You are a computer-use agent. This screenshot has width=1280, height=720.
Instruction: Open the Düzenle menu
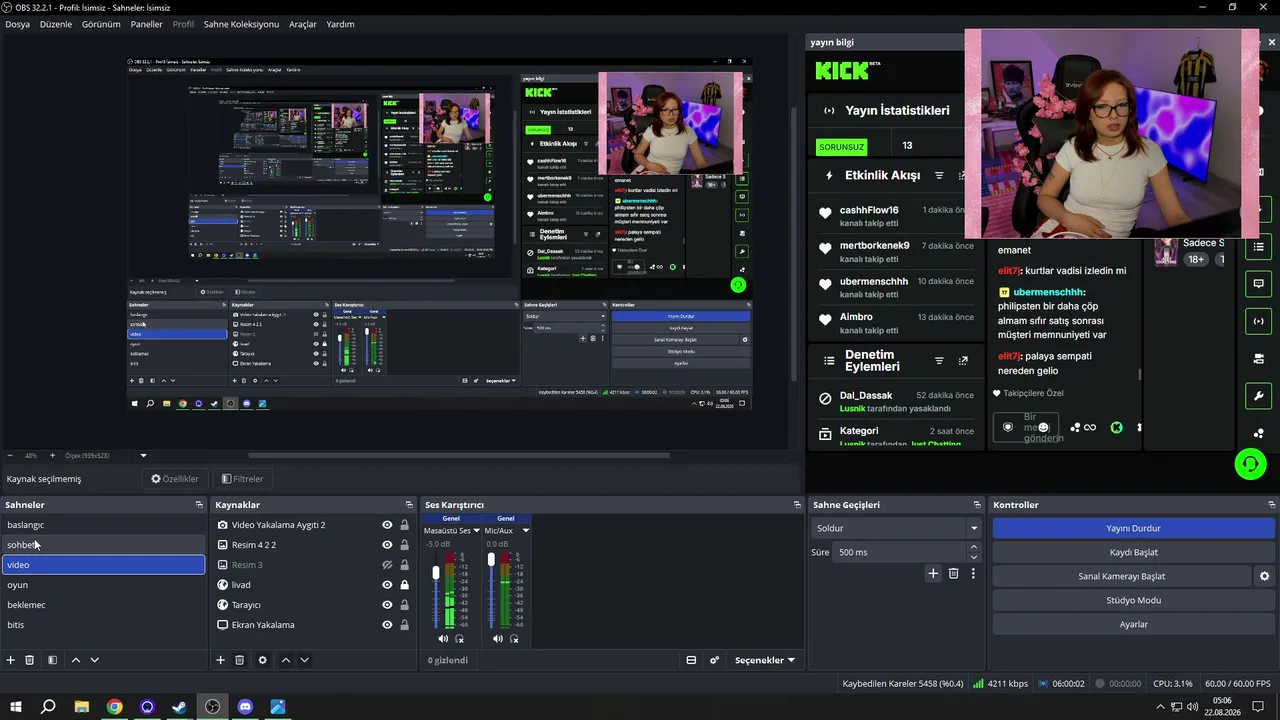[56, 24]
